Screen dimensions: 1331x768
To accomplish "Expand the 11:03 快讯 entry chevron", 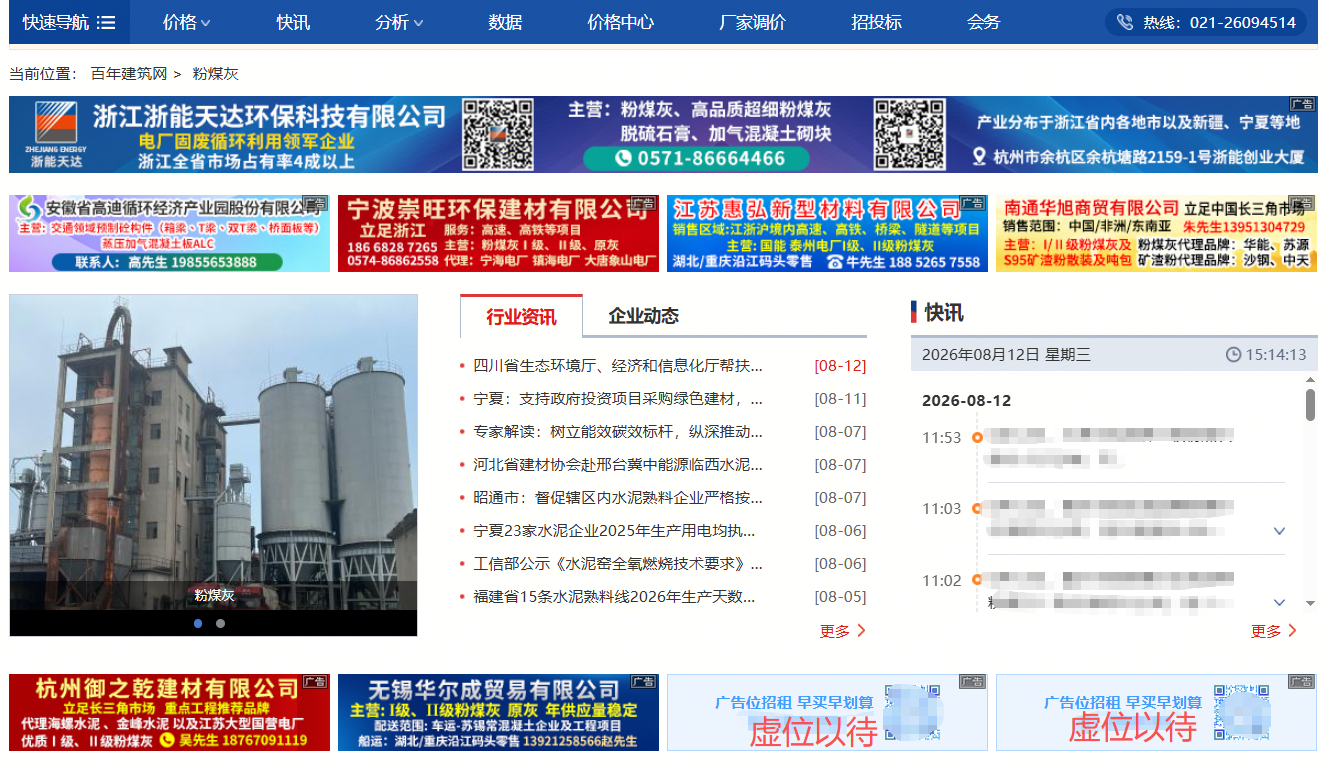I will click(x=1279, y=531).
